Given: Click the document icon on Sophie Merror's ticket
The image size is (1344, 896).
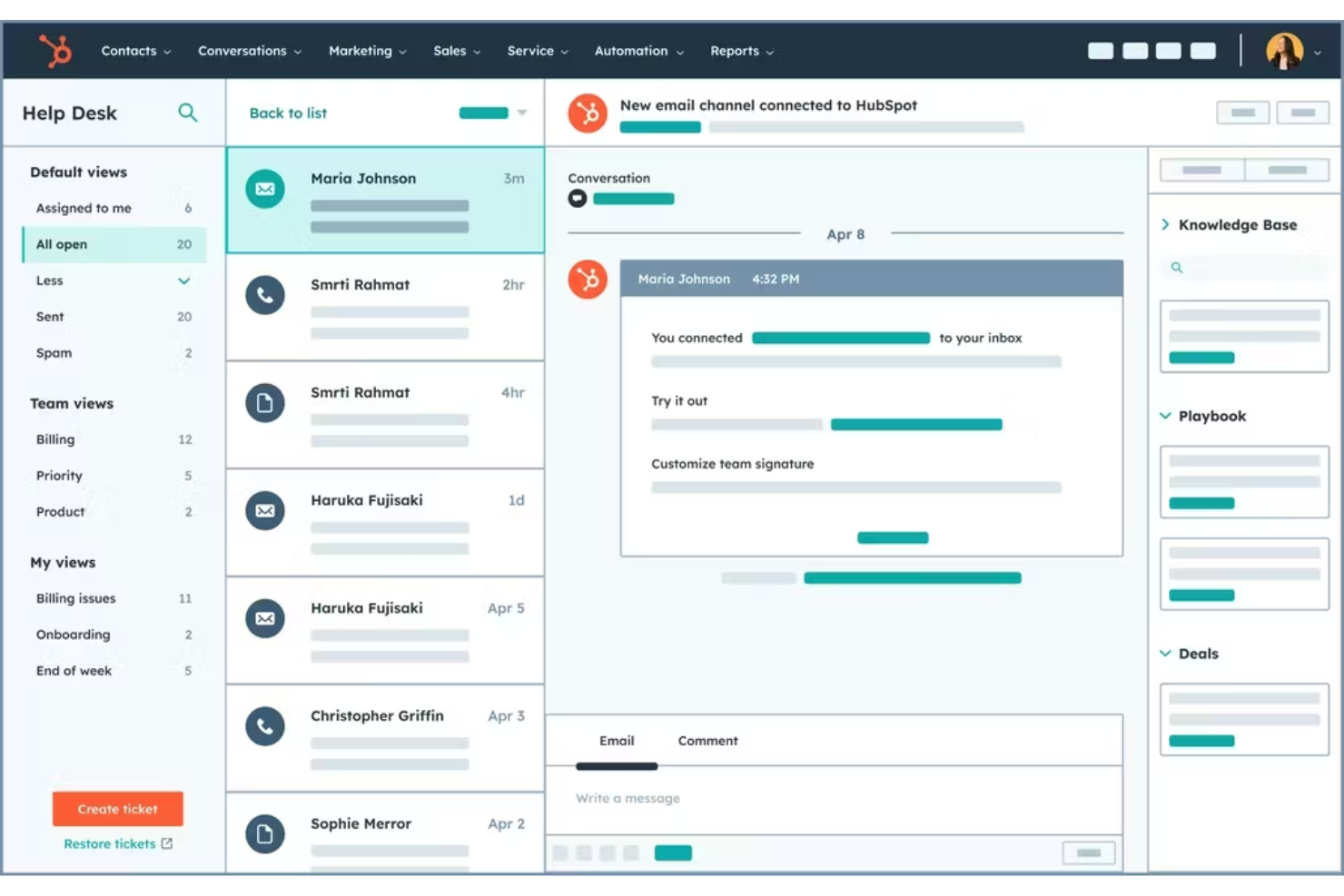Looking at the screenshot, I should pyautogui.click(x=264, y=833).
